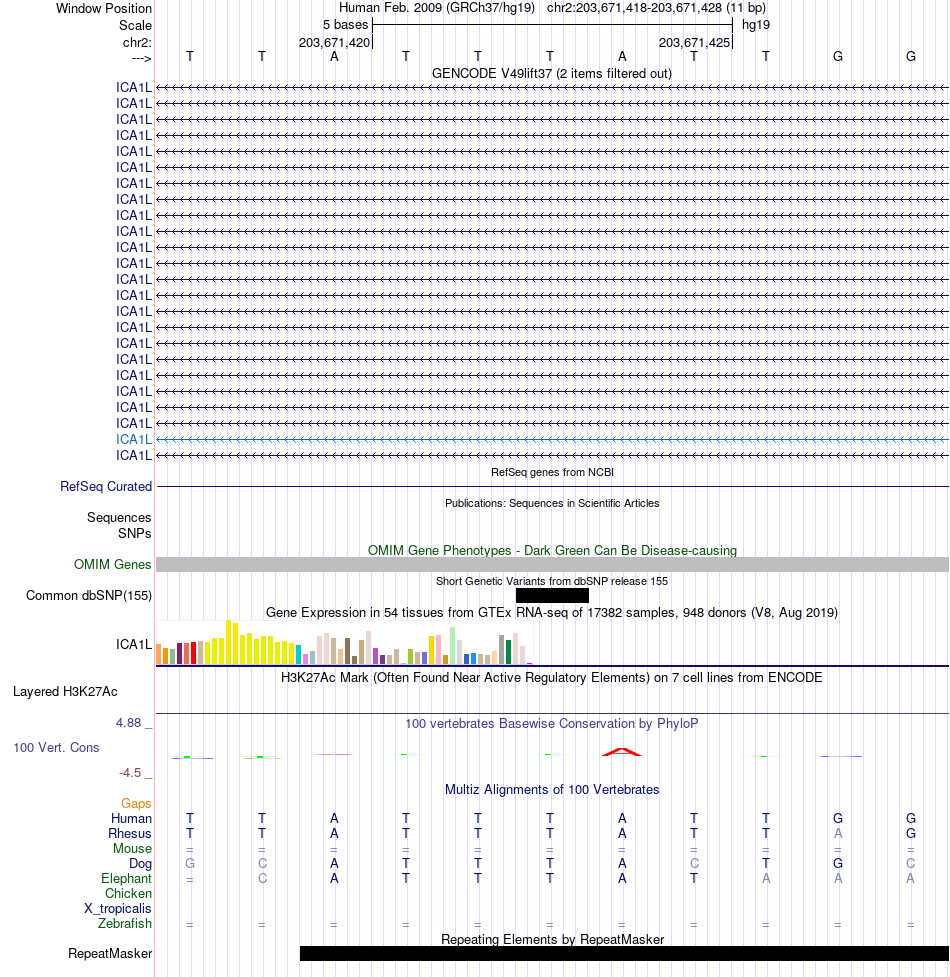Select the Zebrafish alignment row label
Viewport: 950px width, 977px height.
pyautogui.click(x=125, y=923)
